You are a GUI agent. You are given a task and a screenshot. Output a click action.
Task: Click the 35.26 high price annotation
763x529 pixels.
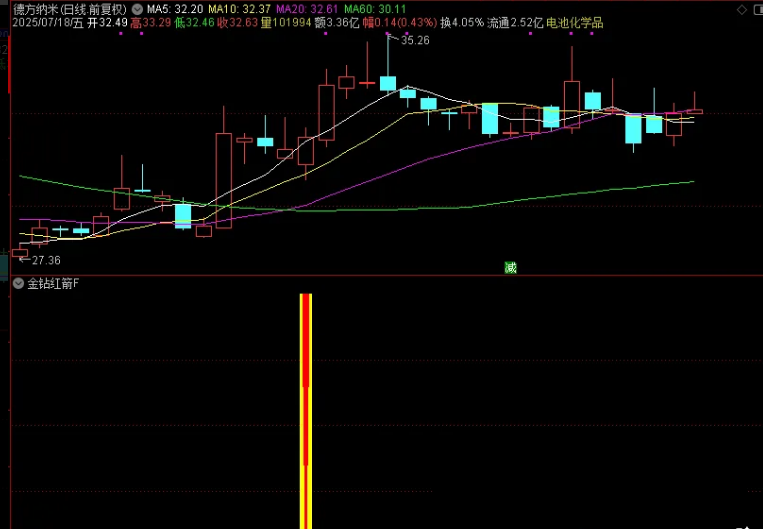click(415, 40)
